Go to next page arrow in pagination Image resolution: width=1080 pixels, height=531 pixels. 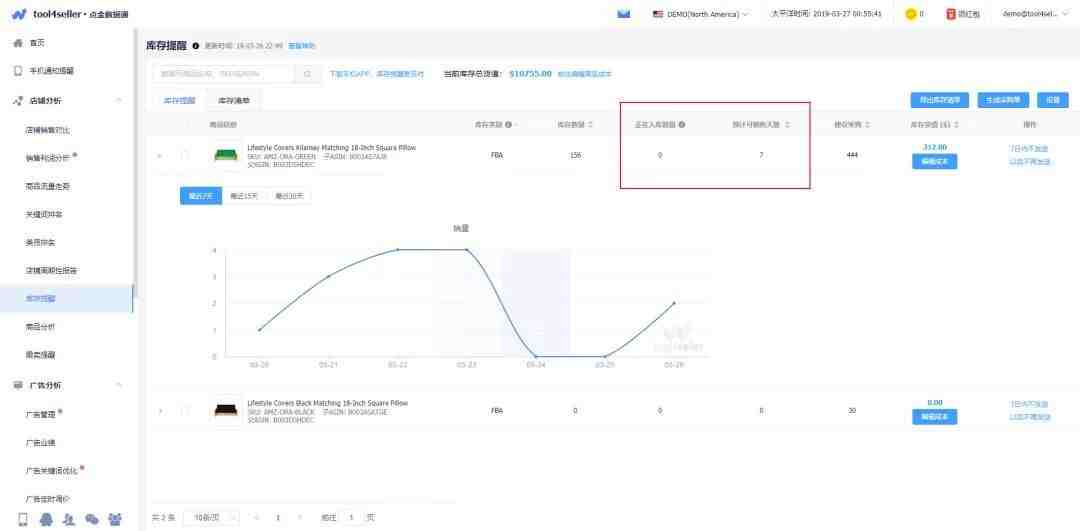(x=299, y=517)
